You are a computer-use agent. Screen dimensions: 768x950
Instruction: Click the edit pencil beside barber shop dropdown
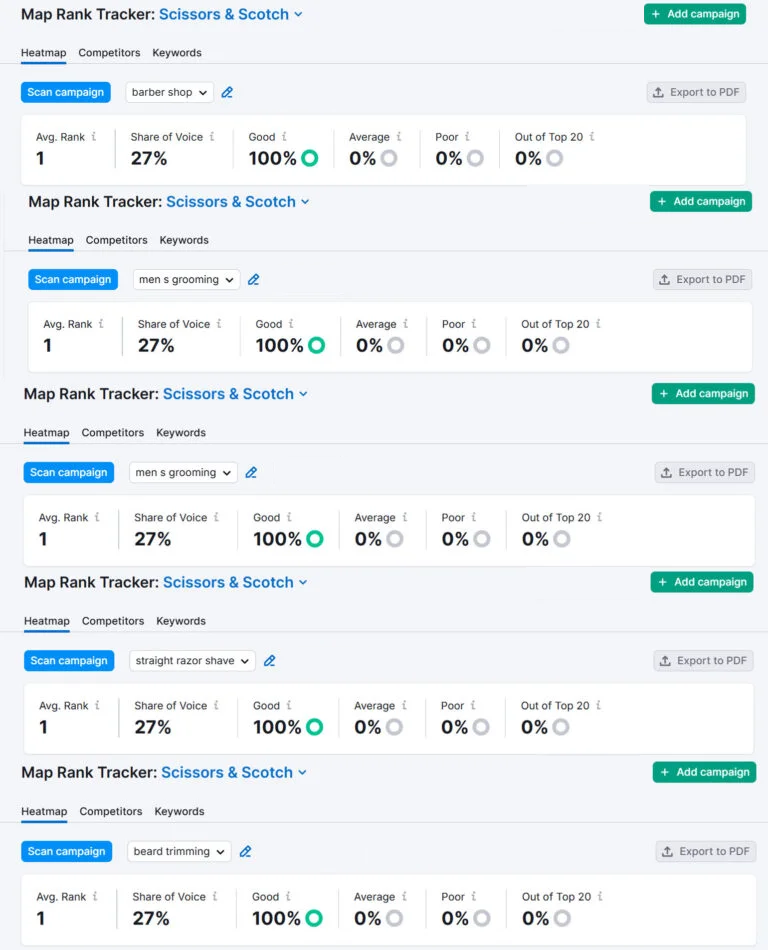[x=227, y=92]
